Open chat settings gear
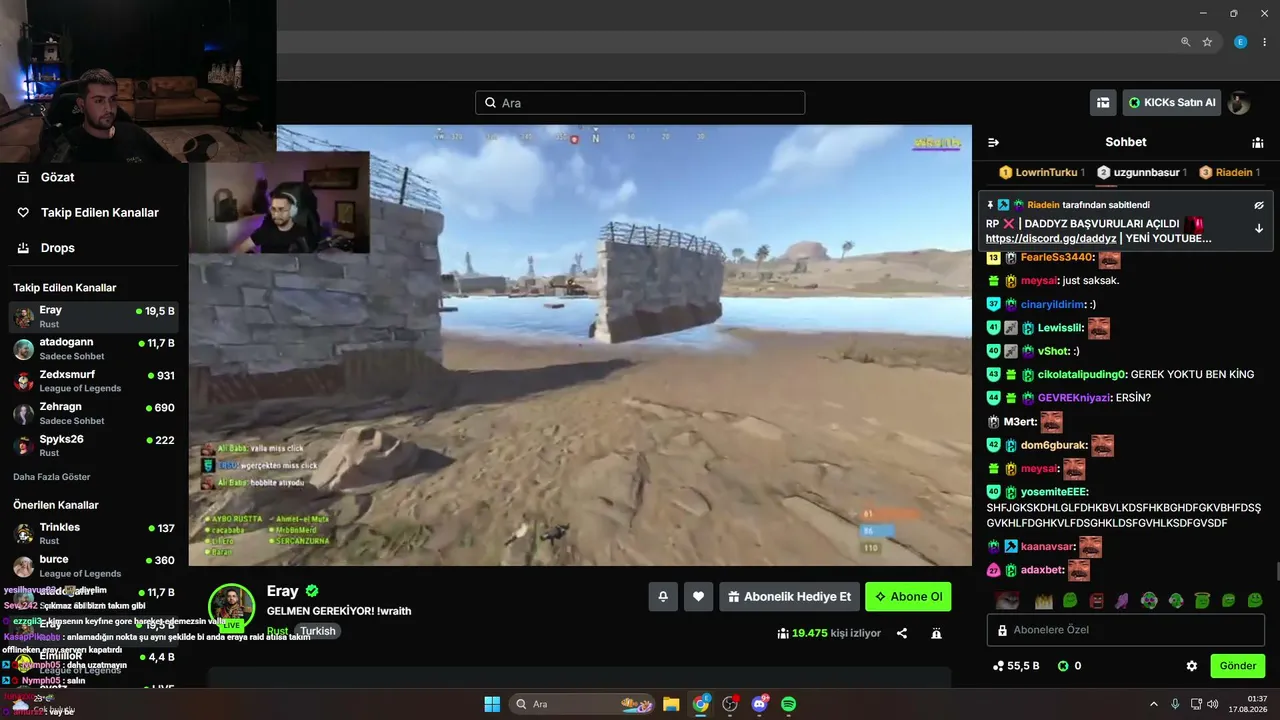The width and height of the screenshot is (1280, 720). (x=1192, y=666)
